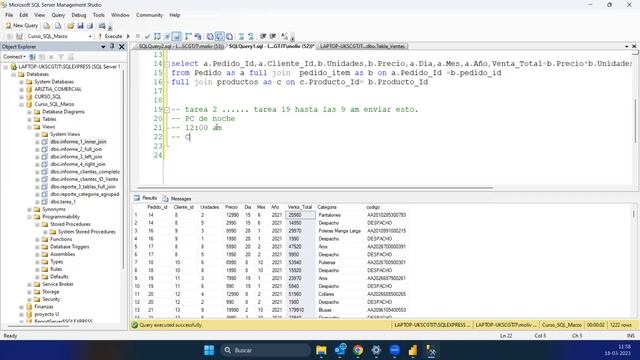Collapse code outline at line 14

(167, 64)
